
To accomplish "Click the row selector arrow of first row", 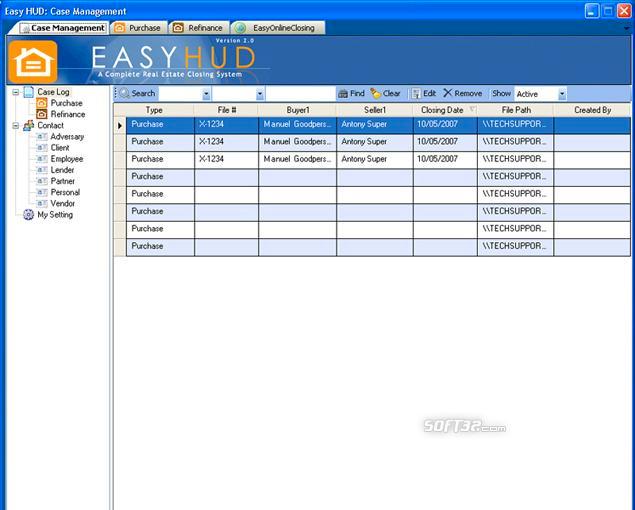I will [120, 126].
